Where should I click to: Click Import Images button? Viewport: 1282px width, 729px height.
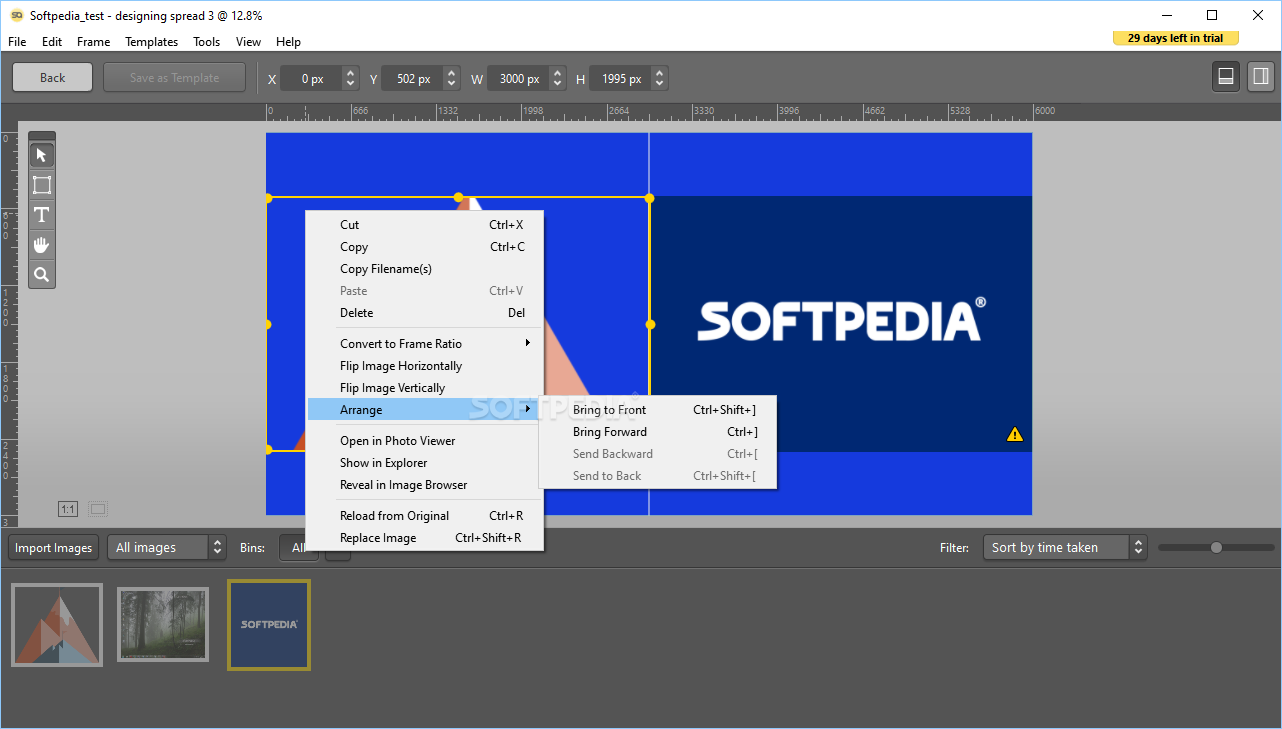(54, 548)
